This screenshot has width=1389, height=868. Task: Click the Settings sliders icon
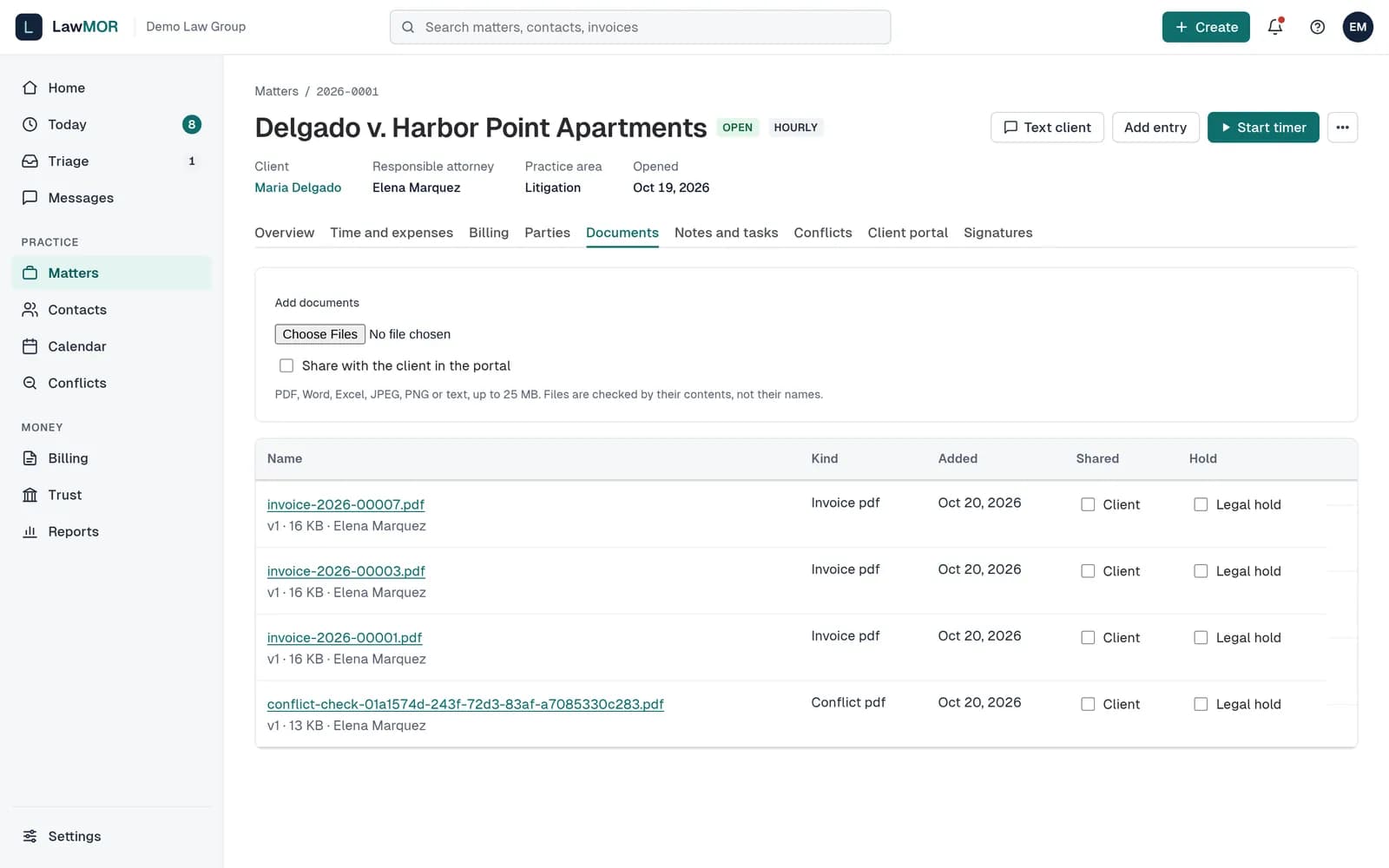(x=30, y=836)
